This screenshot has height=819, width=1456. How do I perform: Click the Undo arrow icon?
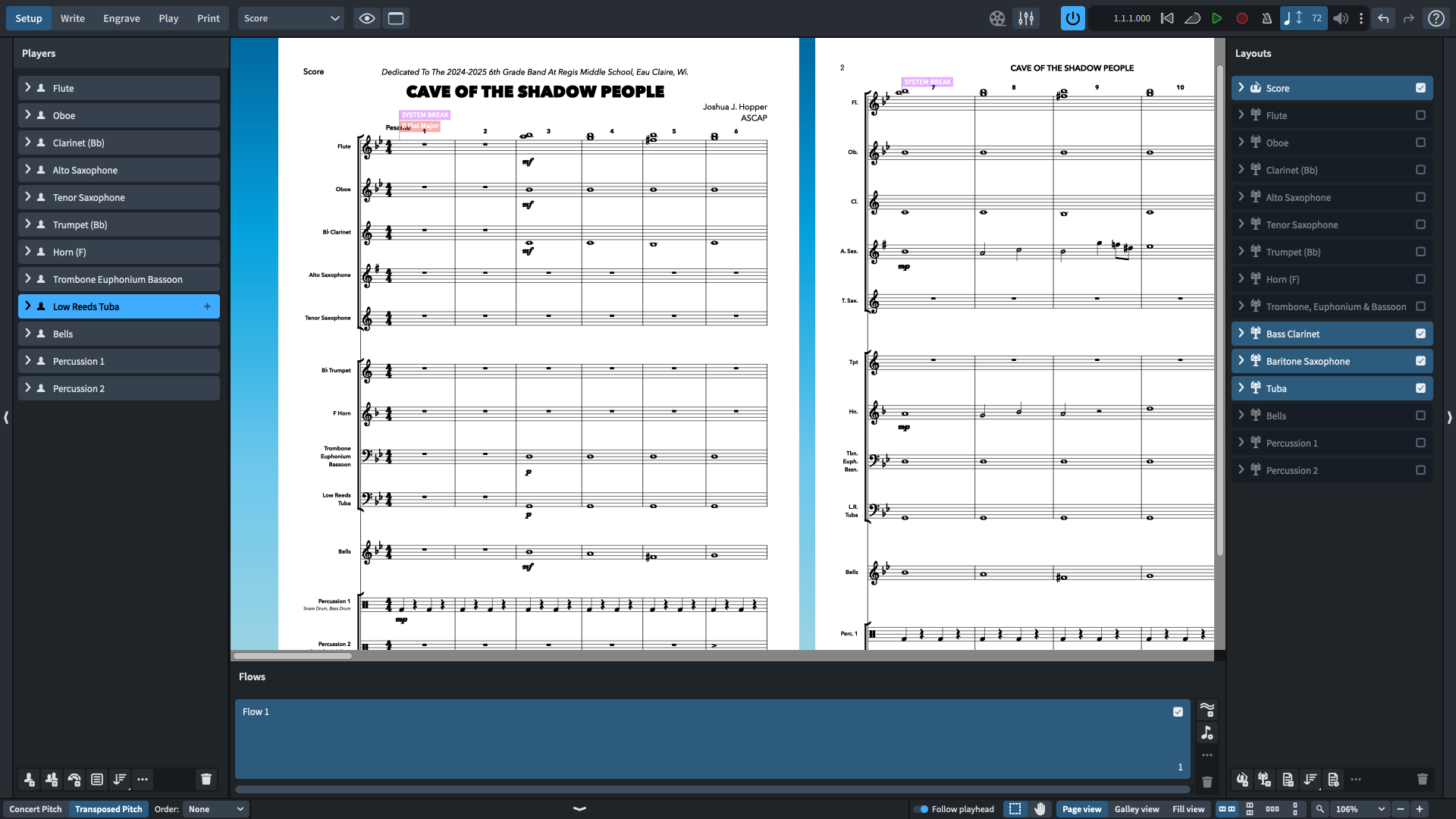point(1383,18)
